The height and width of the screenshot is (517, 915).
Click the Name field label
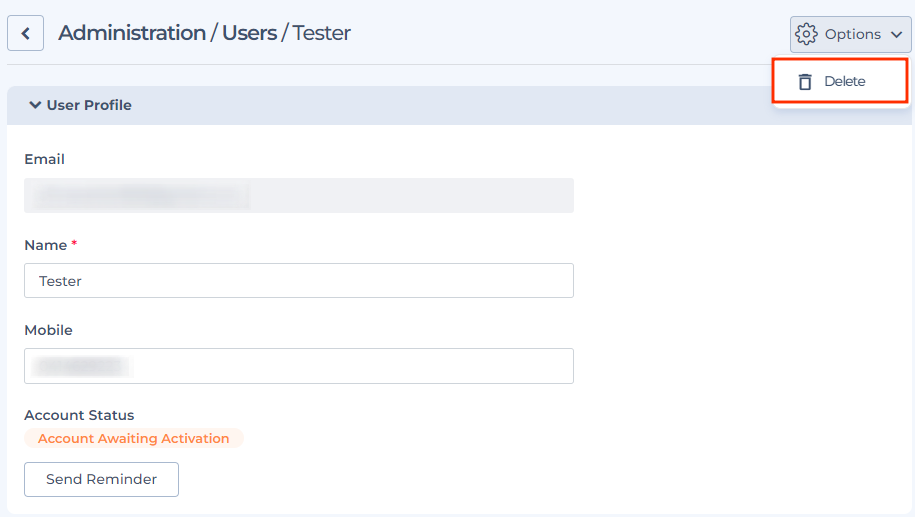coord(46,245)
